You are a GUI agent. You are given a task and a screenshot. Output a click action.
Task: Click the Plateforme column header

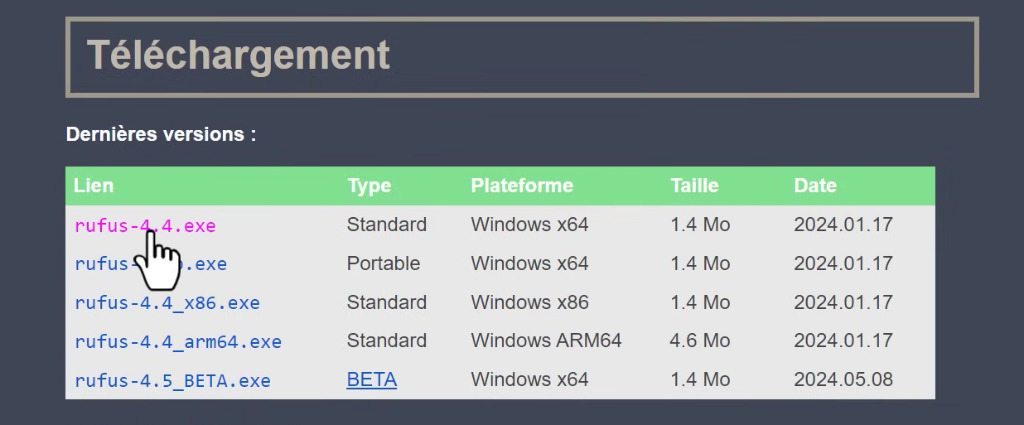click(x=522, y=186)
